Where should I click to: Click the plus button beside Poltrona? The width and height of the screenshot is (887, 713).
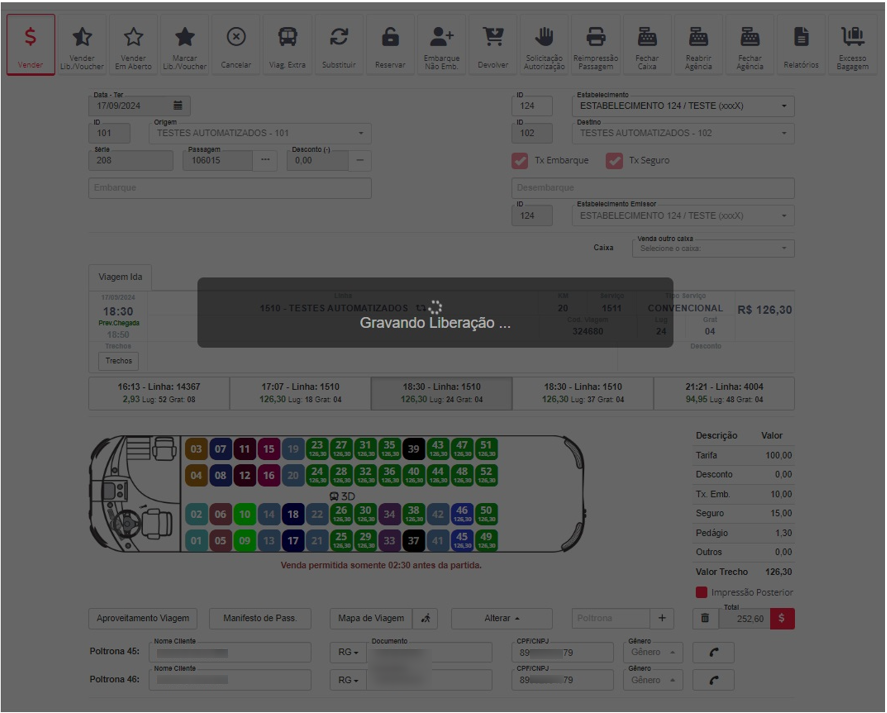click(662, 618)
